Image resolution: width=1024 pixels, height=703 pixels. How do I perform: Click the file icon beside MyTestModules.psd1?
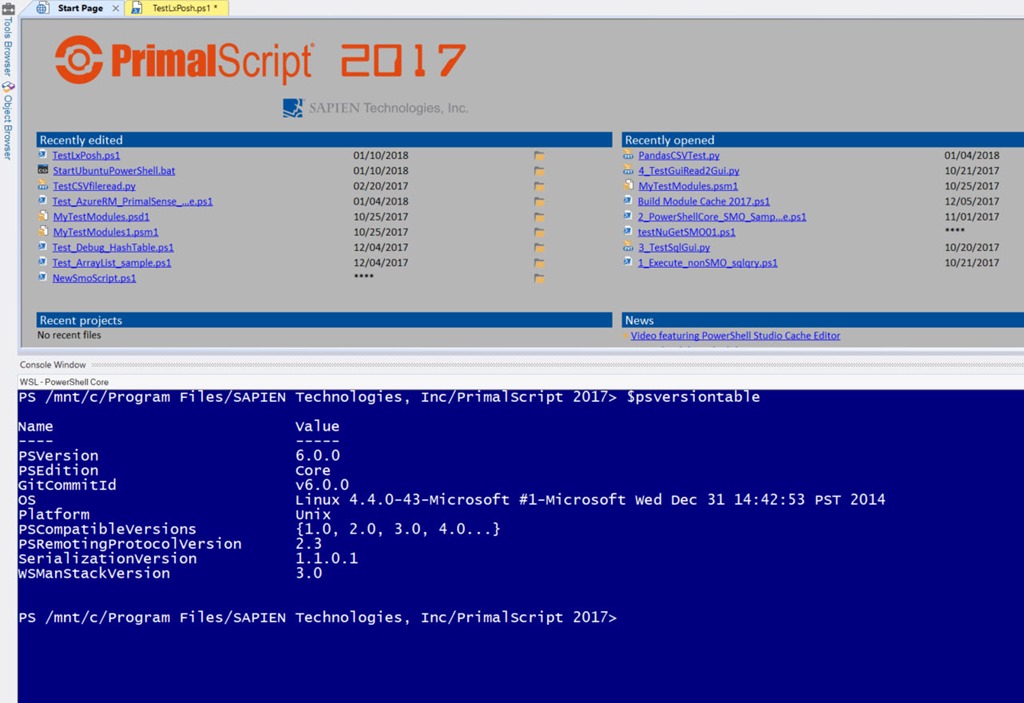42,216
